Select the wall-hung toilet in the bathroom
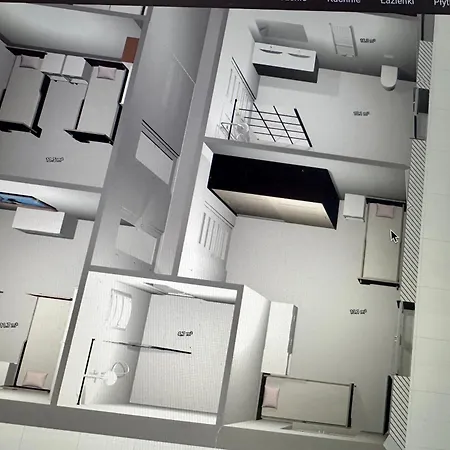 (x=389, y=77)
